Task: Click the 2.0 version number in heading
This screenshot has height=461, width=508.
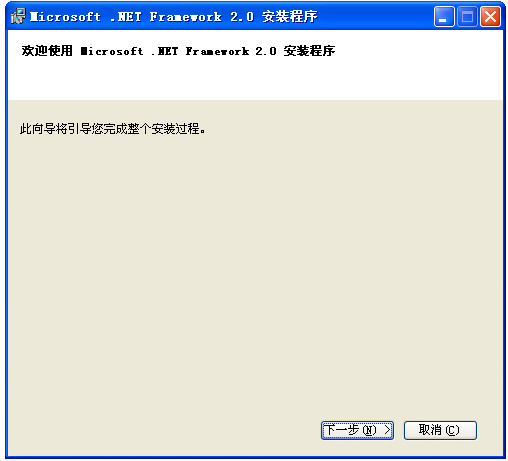Action: 266,51
